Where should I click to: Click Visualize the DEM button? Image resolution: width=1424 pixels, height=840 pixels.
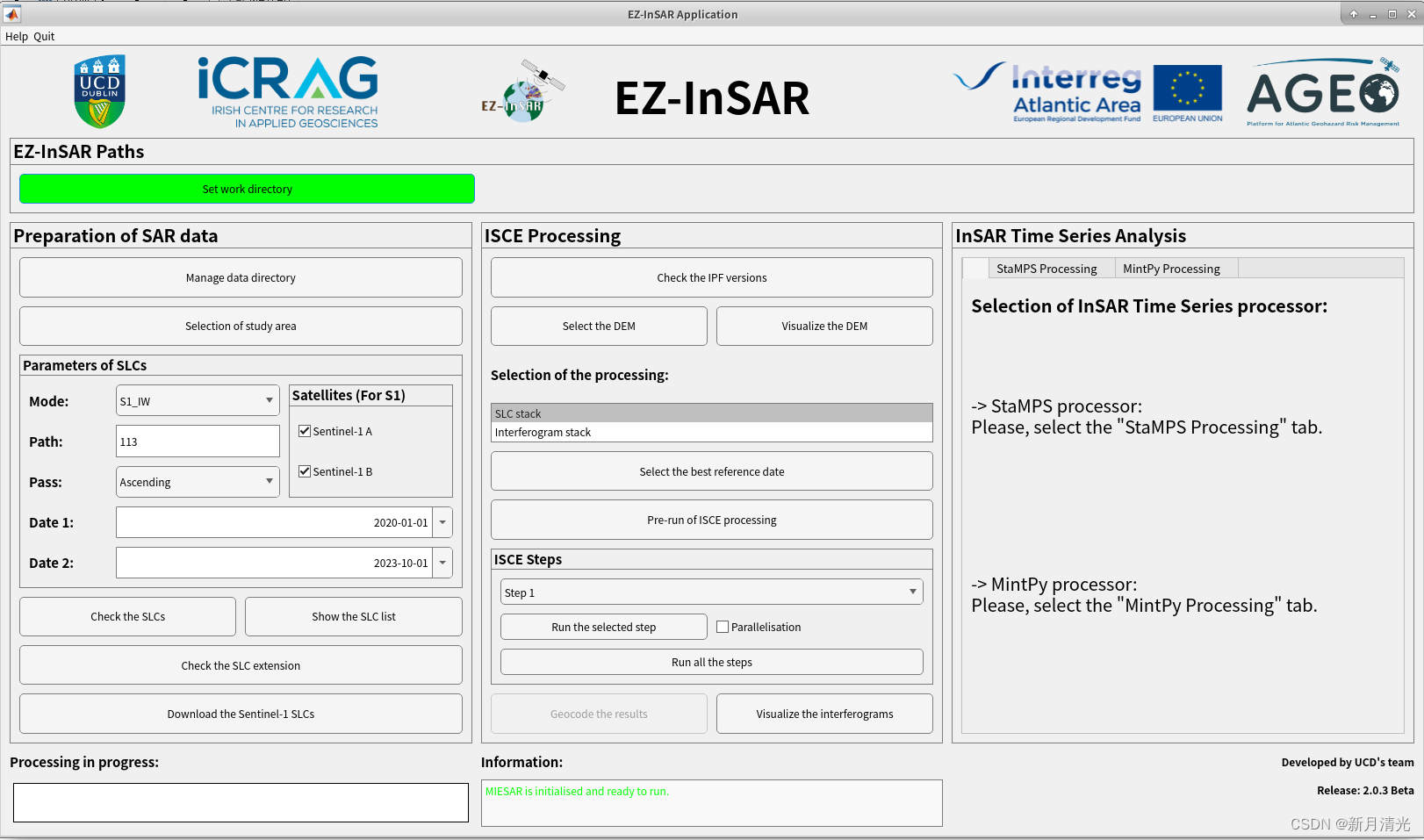824,326
